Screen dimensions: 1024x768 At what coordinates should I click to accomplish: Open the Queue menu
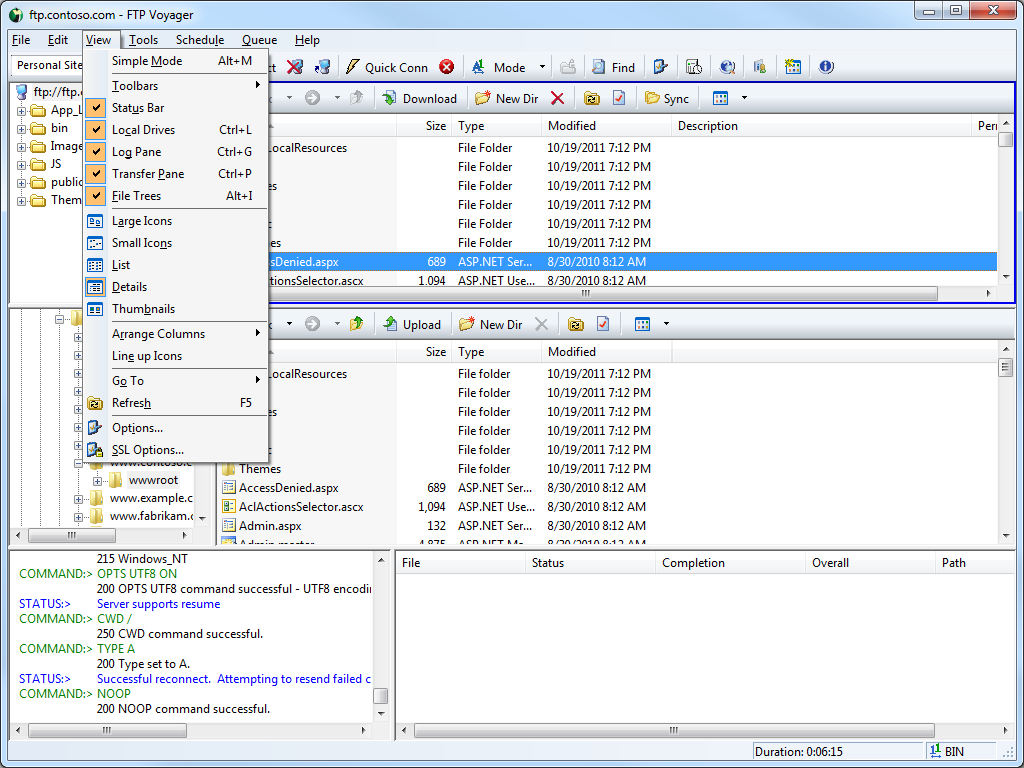coord(259,40)
